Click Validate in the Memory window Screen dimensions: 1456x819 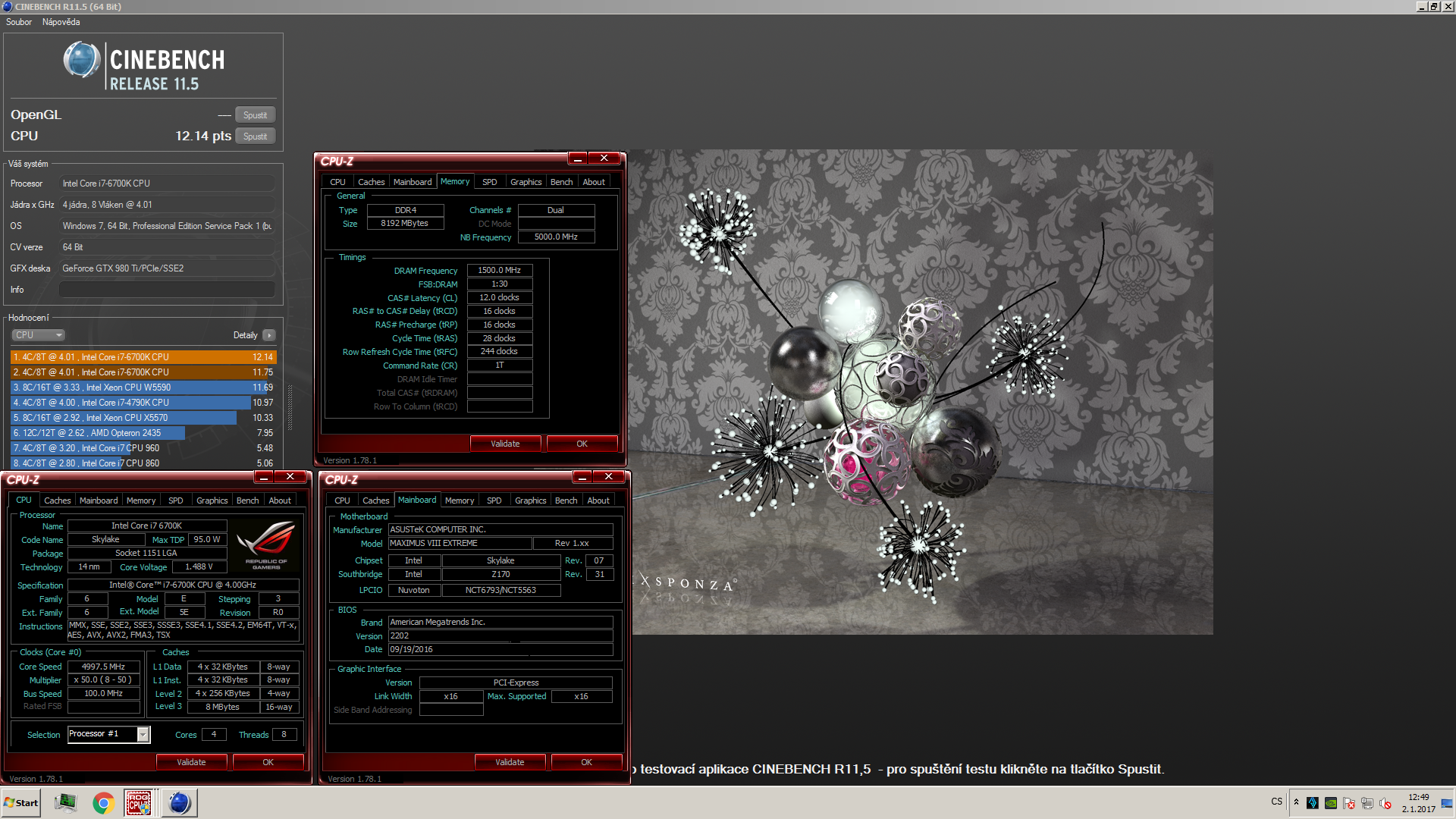(505, 444)
